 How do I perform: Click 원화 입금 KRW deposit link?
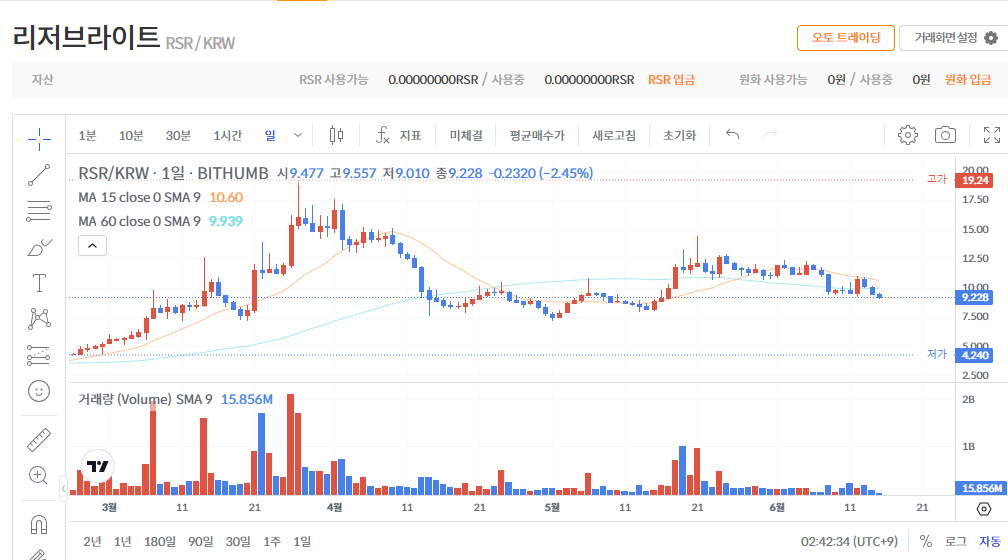tap(968, 80)
